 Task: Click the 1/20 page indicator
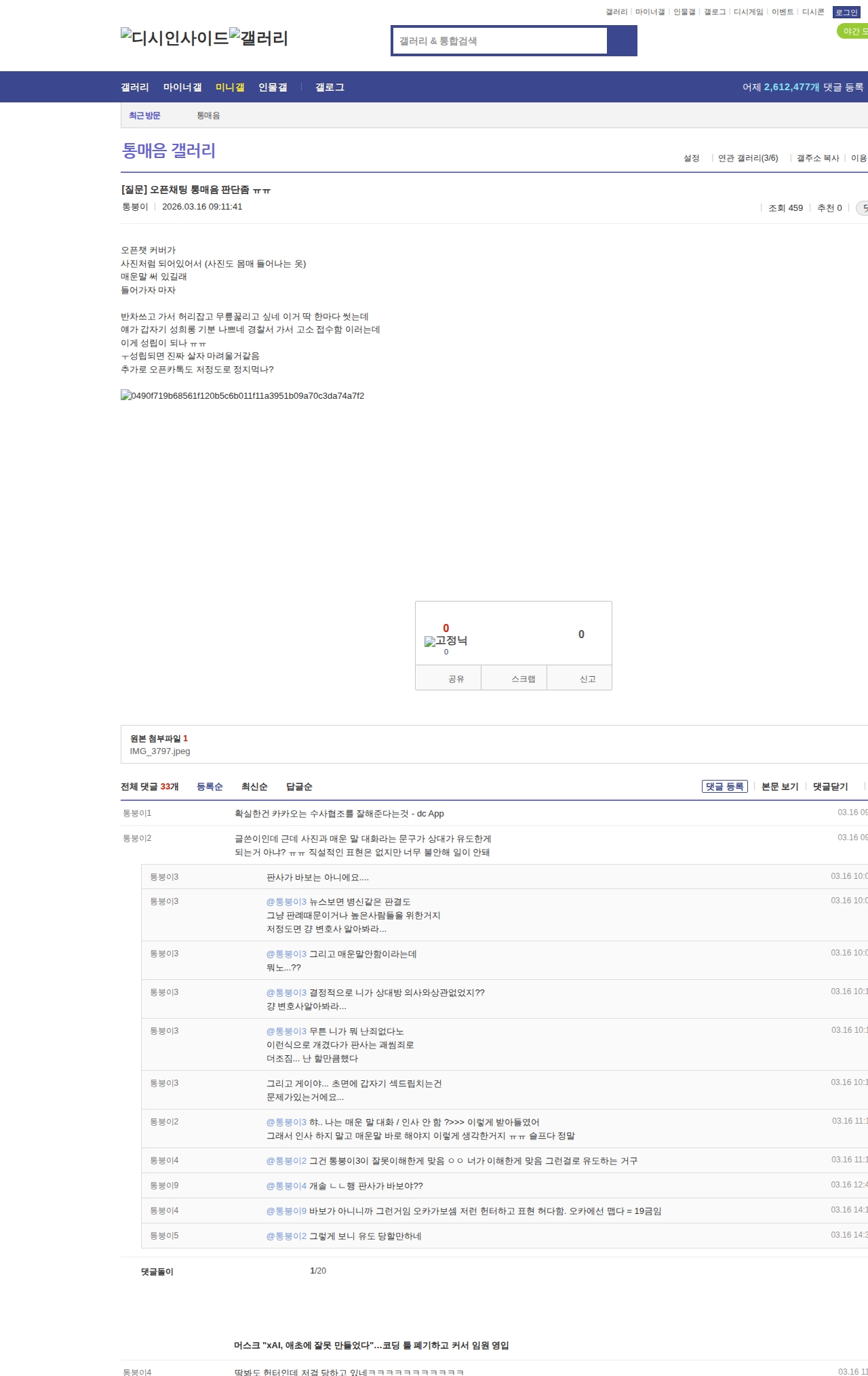click(x=318, y=1271)
